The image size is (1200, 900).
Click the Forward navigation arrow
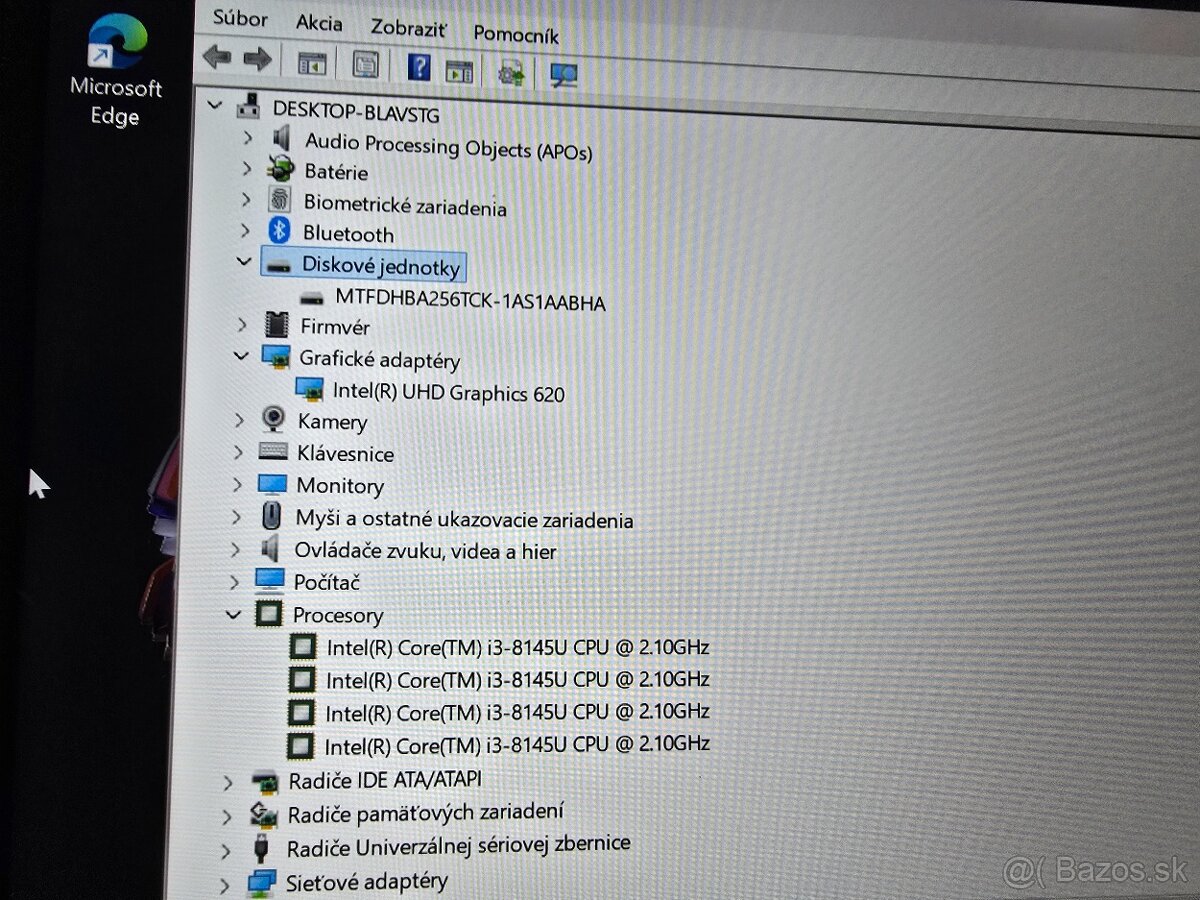point(258,58)
